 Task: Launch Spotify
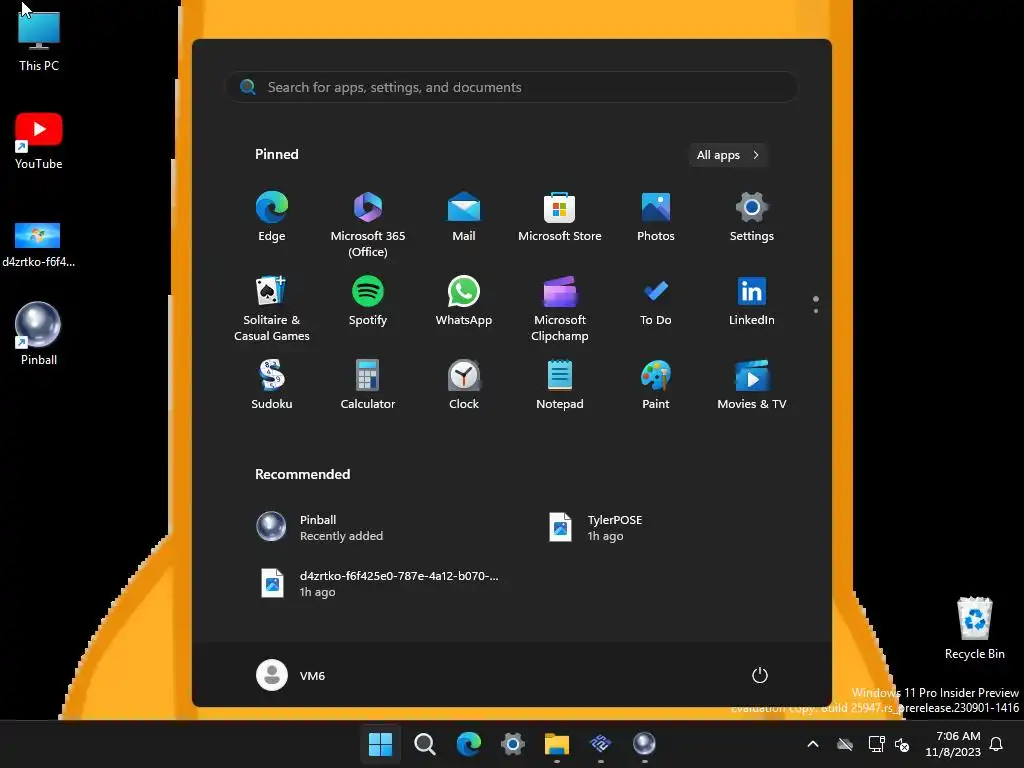[x=368, y=301]
